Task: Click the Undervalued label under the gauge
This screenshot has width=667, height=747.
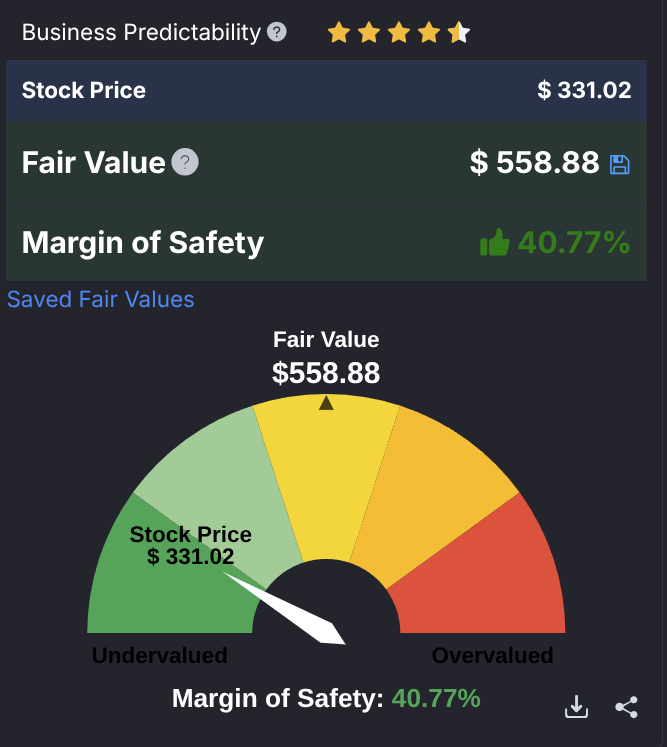Action: click(x=160, y=656)
